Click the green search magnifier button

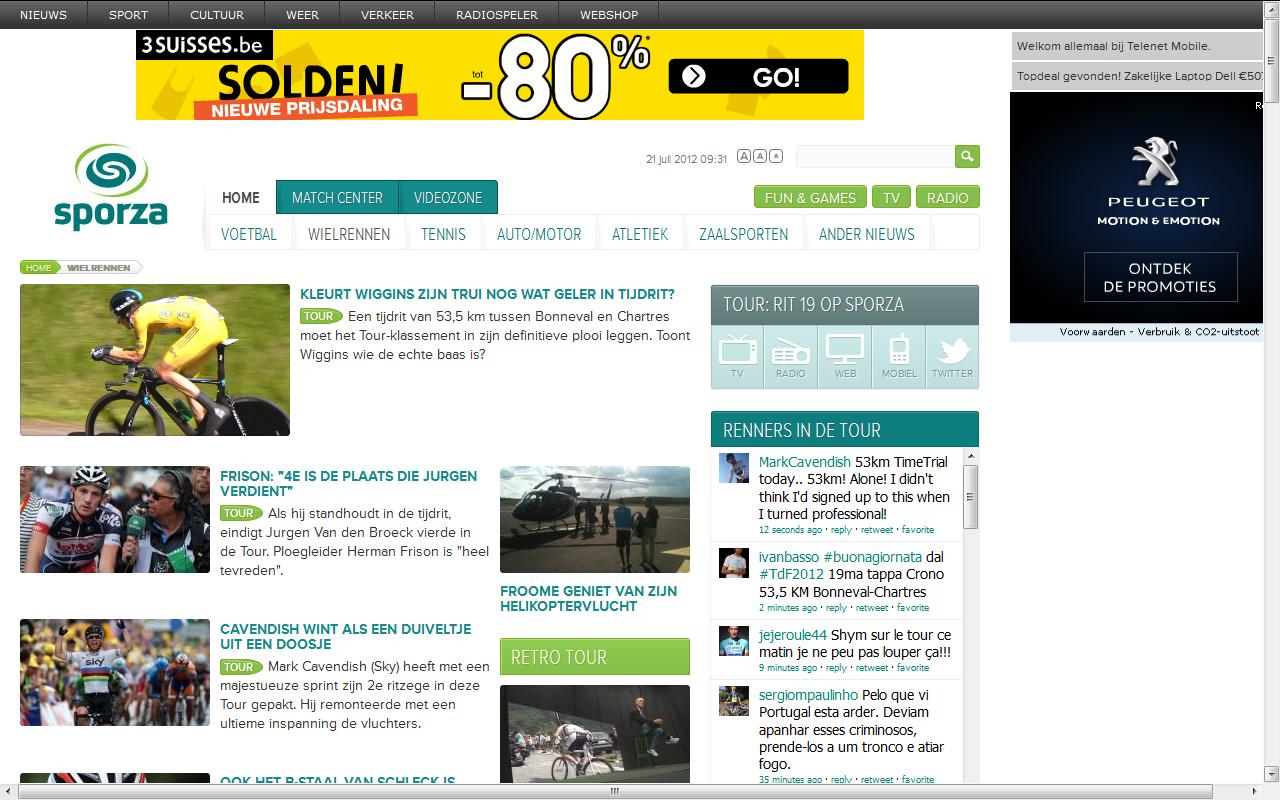[x=967, y=156]
